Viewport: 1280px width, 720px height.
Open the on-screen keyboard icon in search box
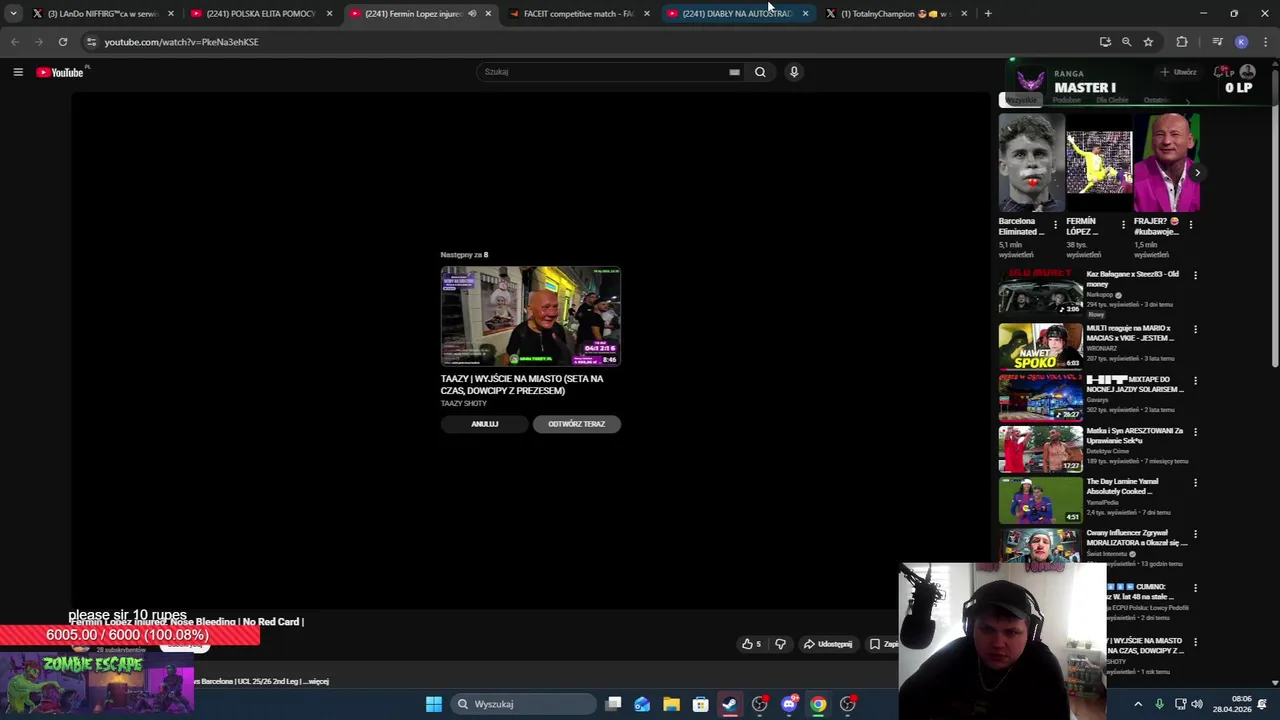[735, 72]
